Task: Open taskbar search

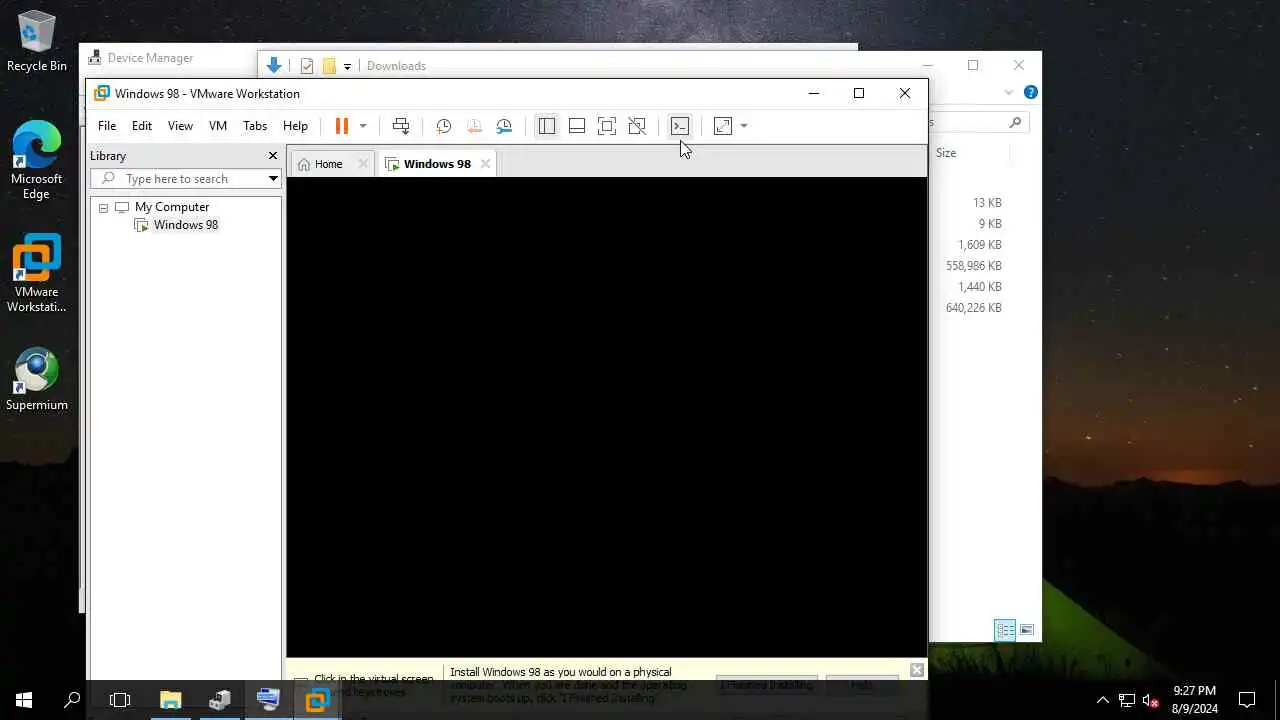Action: click(x=72, y=700)
